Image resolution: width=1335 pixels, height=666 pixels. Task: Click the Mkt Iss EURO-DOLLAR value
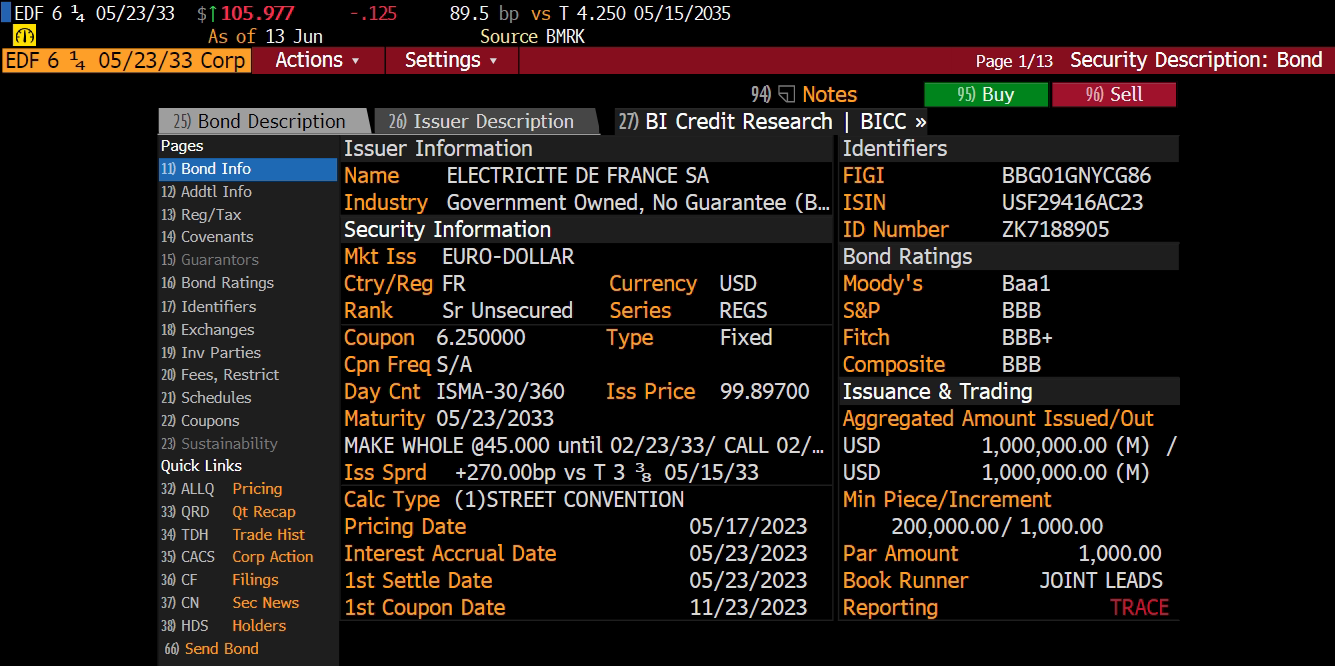[x=508, y=257]
